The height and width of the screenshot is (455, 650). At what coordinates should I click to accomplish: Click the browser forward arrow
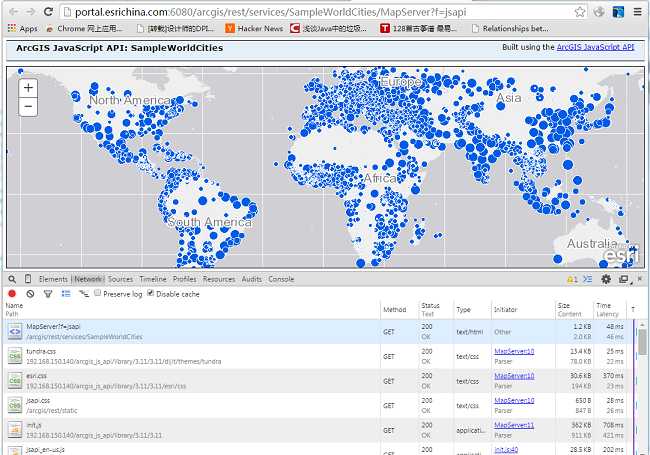pos(31,12)
